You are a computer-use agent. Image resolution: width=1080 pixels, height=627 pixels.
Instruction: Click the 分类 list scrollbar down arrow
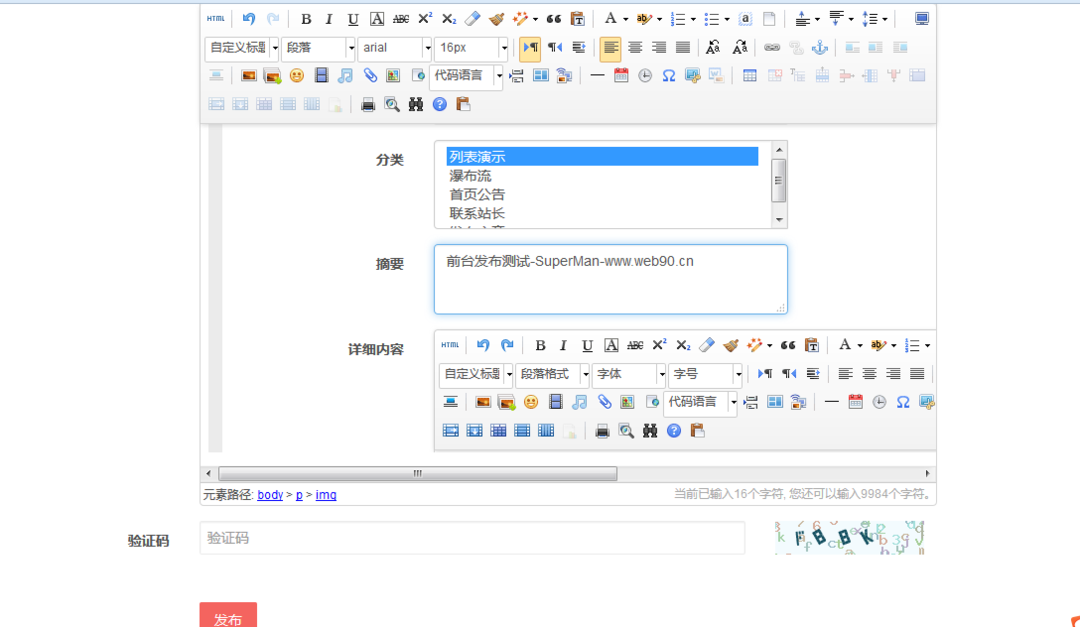point(779,220)
